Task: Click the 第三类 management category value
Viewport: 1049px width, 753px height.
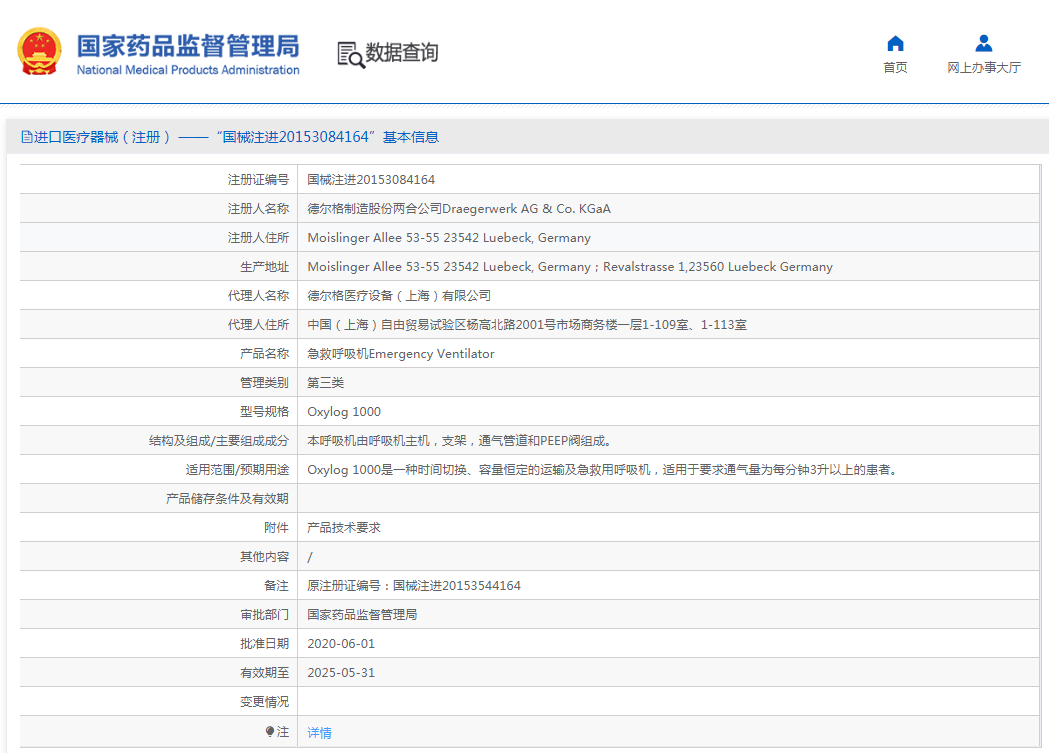Action: 326,383
